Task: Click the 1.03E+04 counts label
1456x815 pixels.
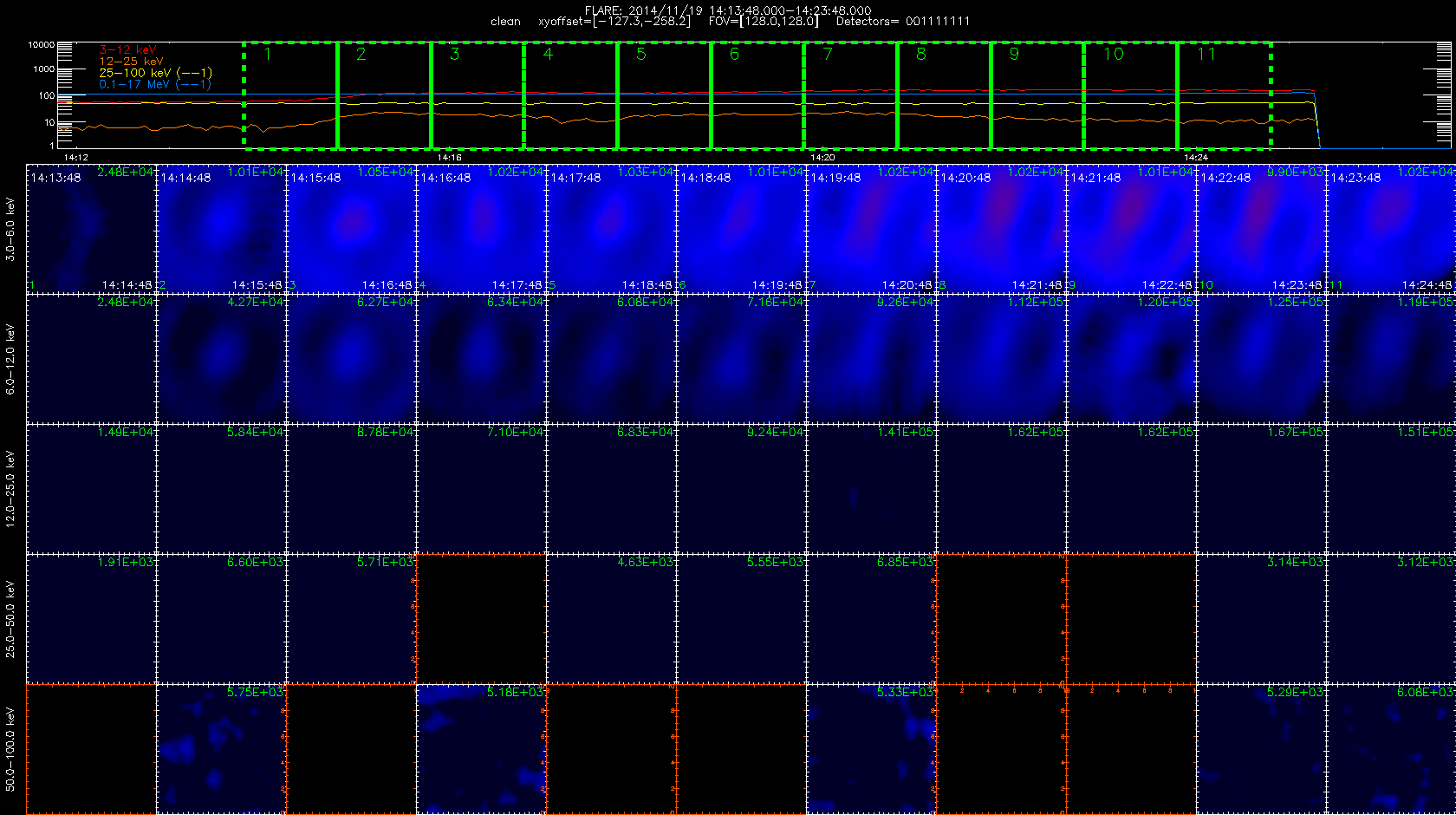Action: (x=645, y=173)
